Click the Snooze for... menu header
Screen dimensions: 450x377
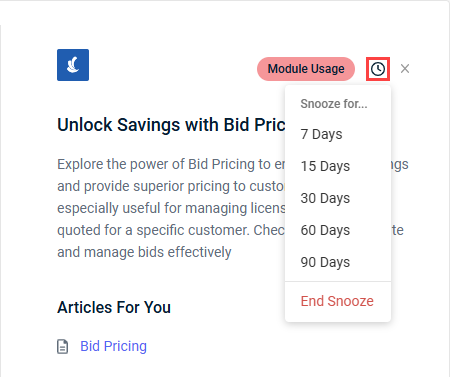(334, 104)
